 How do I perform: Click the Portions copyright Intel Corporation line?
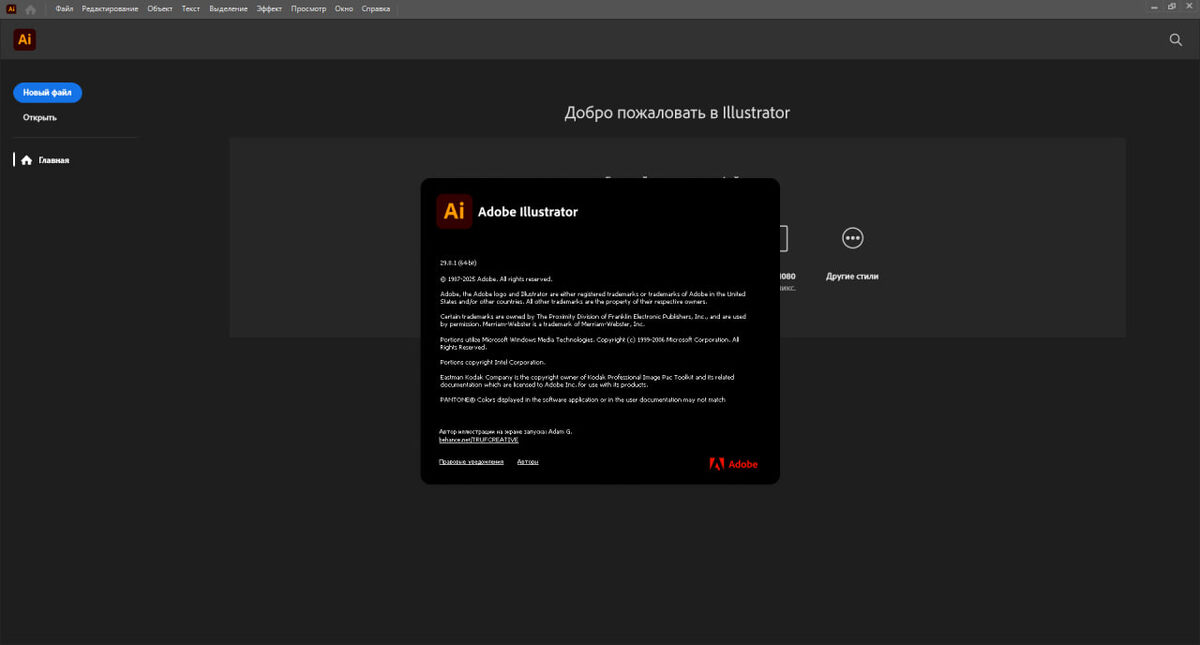pyautogui.click(x=494, y=362)
